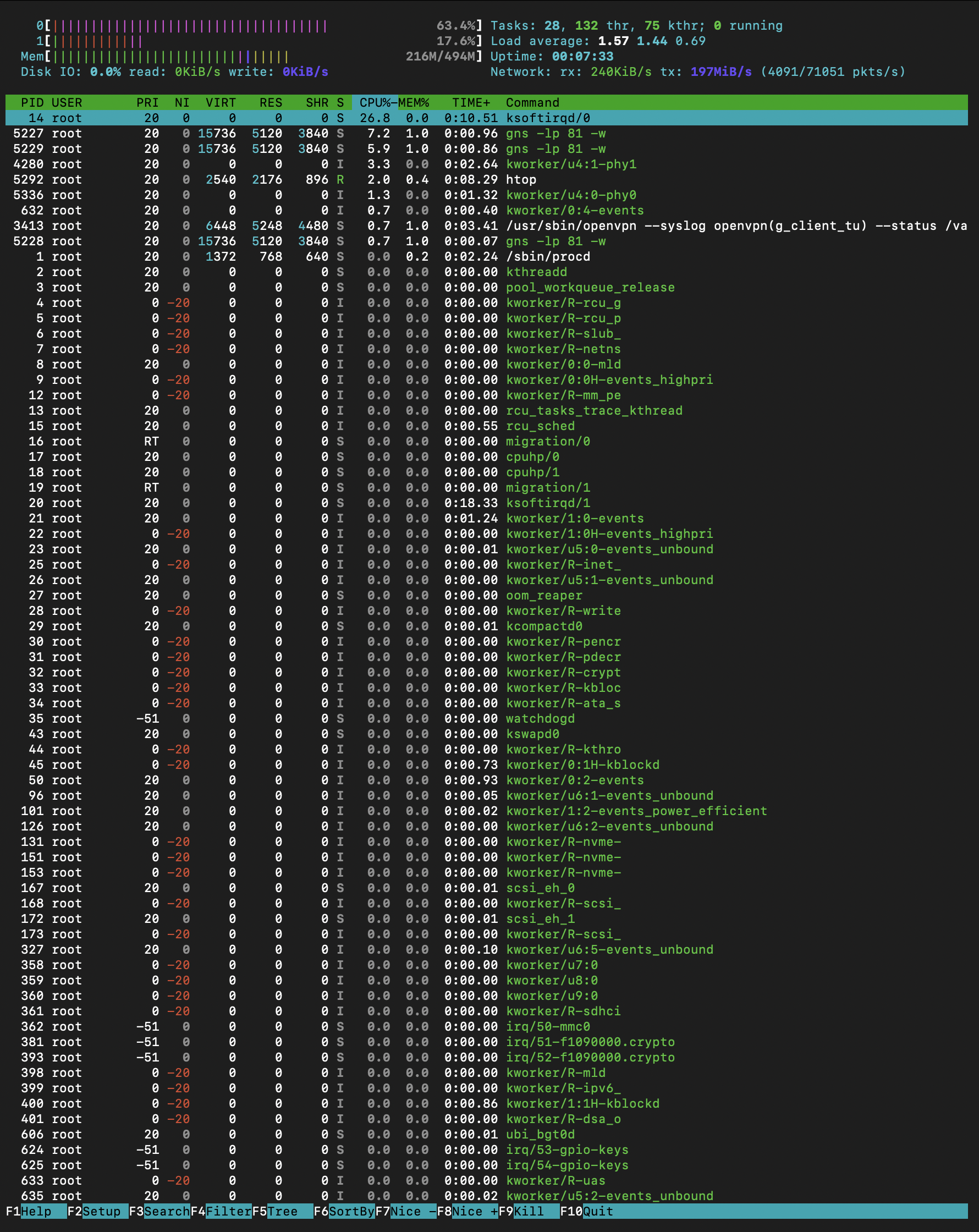Select the /sbin/procd process row

[x=547, y=256]
